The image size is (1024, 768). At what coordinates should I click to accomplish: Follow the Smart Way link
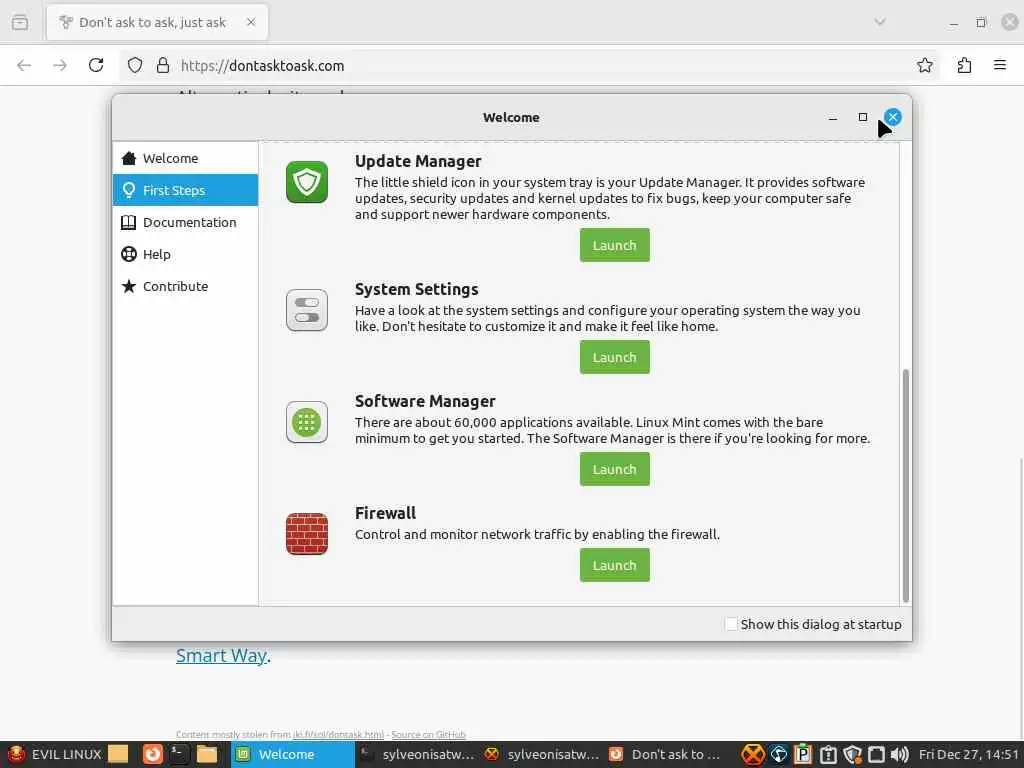pos(221,656)
